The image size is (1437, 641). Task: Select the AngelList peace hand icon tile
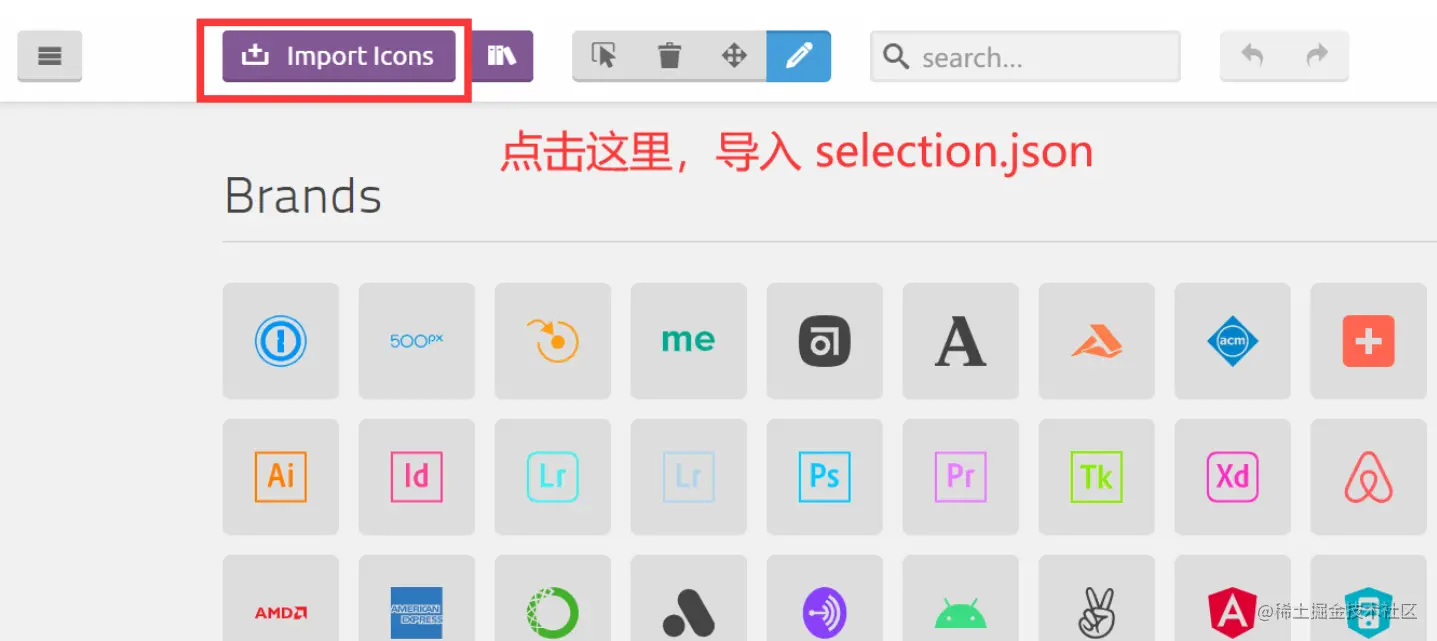[1097, 598]
